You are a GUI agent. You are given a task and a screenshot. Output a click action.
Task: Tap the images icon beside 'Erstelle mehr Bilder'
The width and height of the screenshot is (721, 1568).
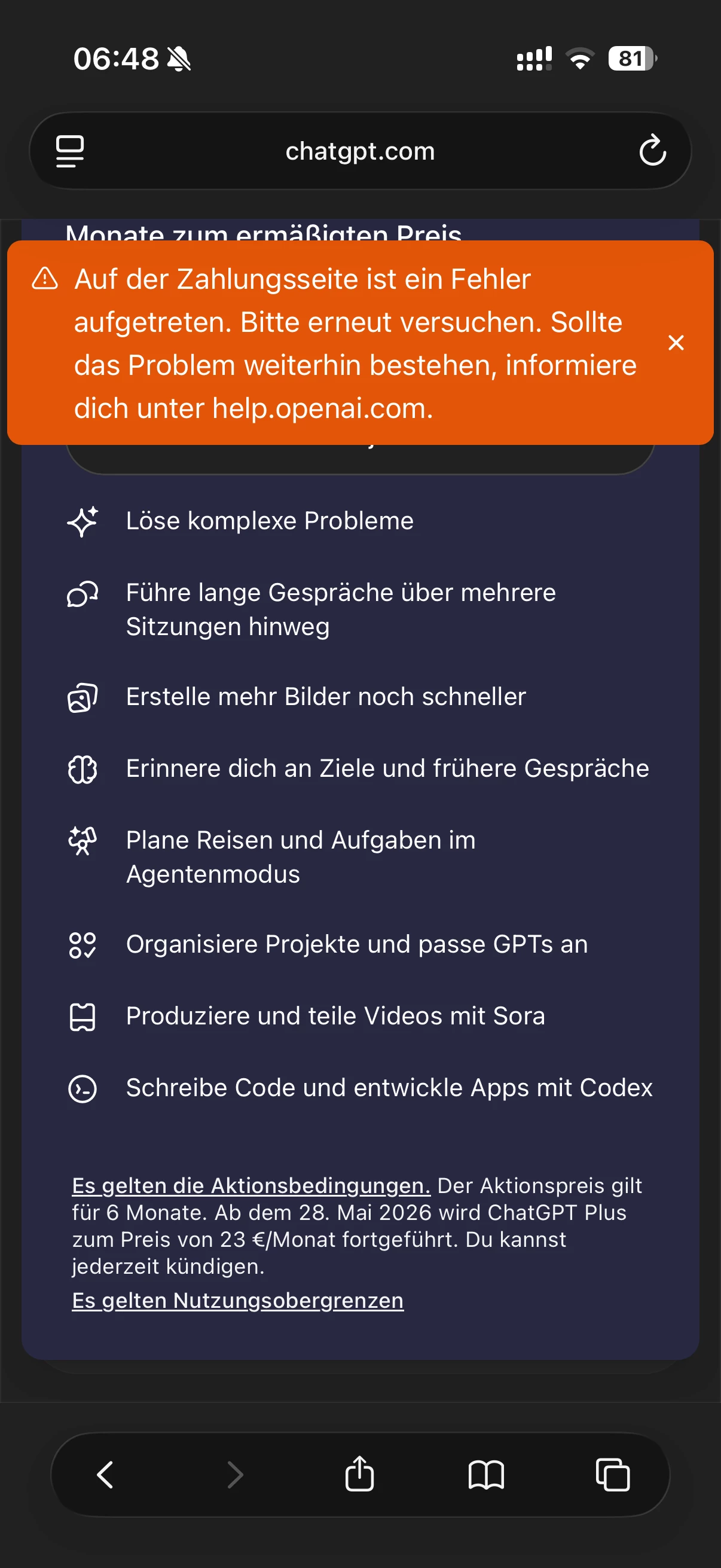click(x=82, y=697)
